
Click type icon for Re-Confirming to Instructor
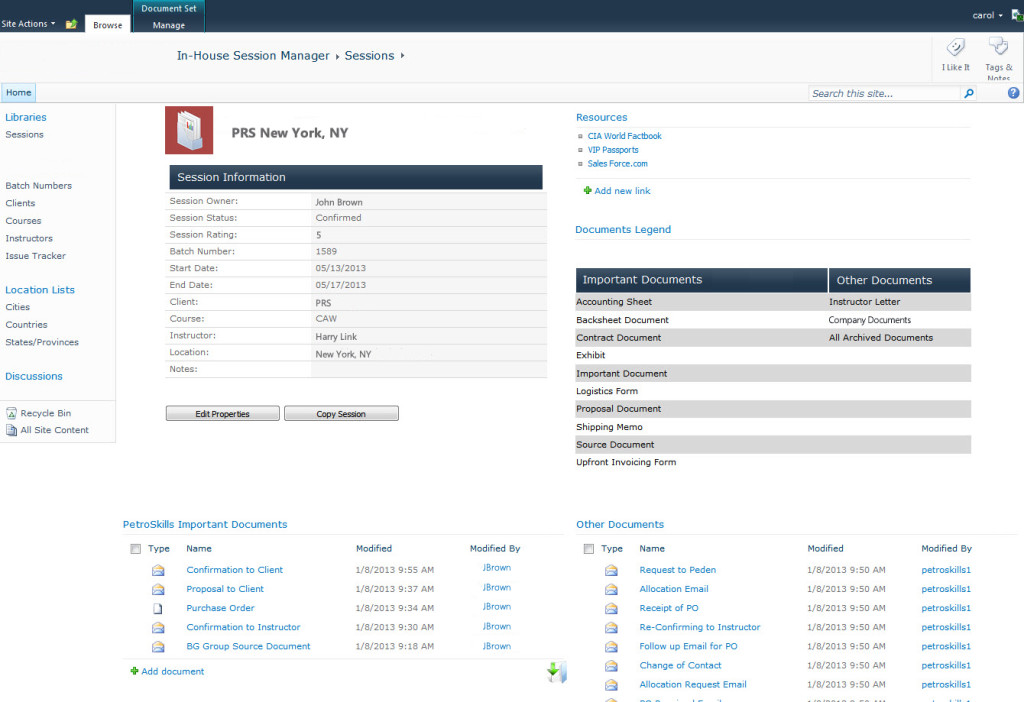pos(611,628)
